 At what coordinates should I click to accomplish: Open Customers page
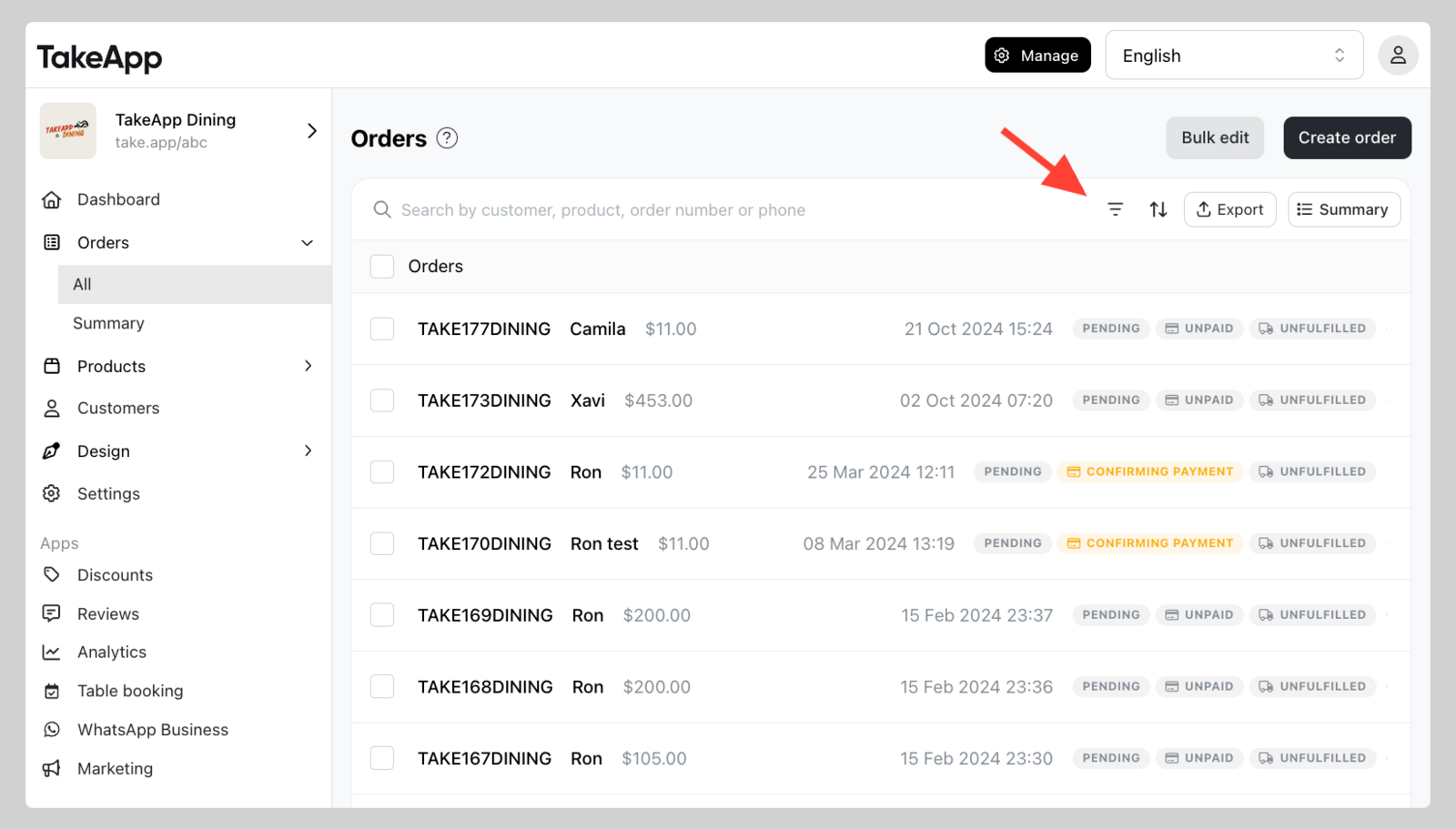118,408
